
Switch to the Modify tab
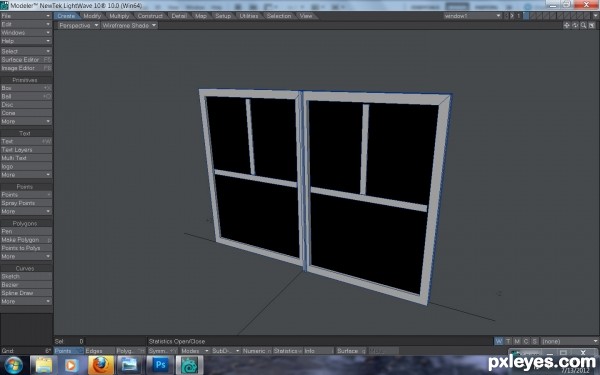pyautogui.click(x=92, y=16)
